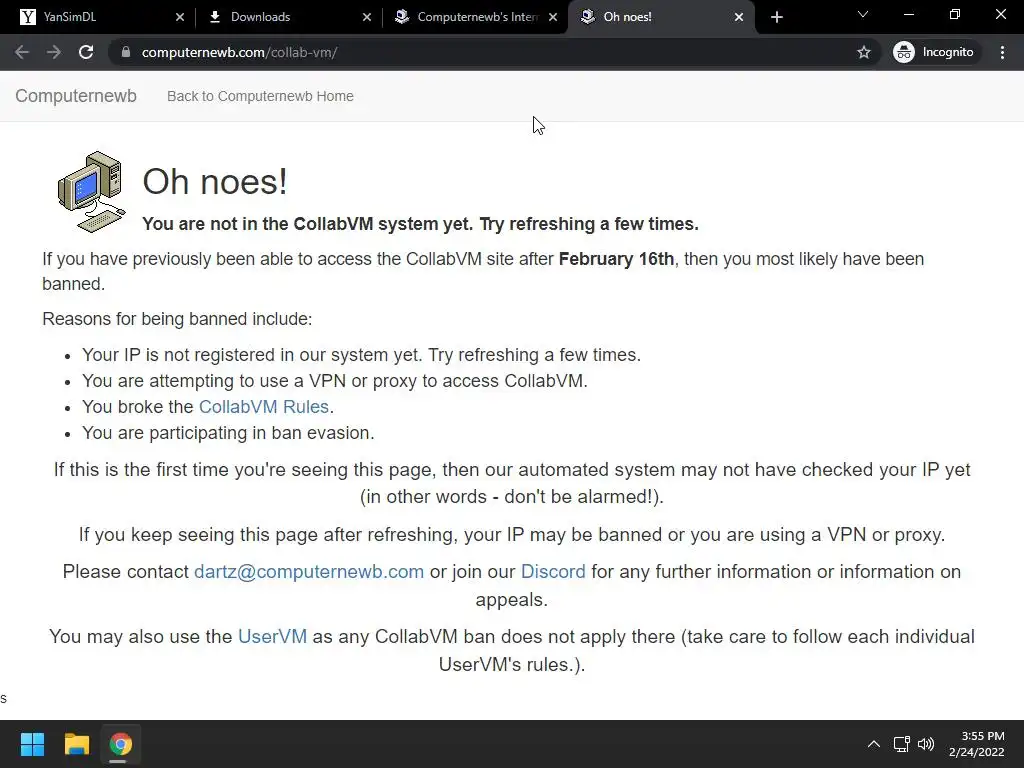Click the Computernewb brand link
Screen dimensions: 1024x768
(x=76, y=96)
